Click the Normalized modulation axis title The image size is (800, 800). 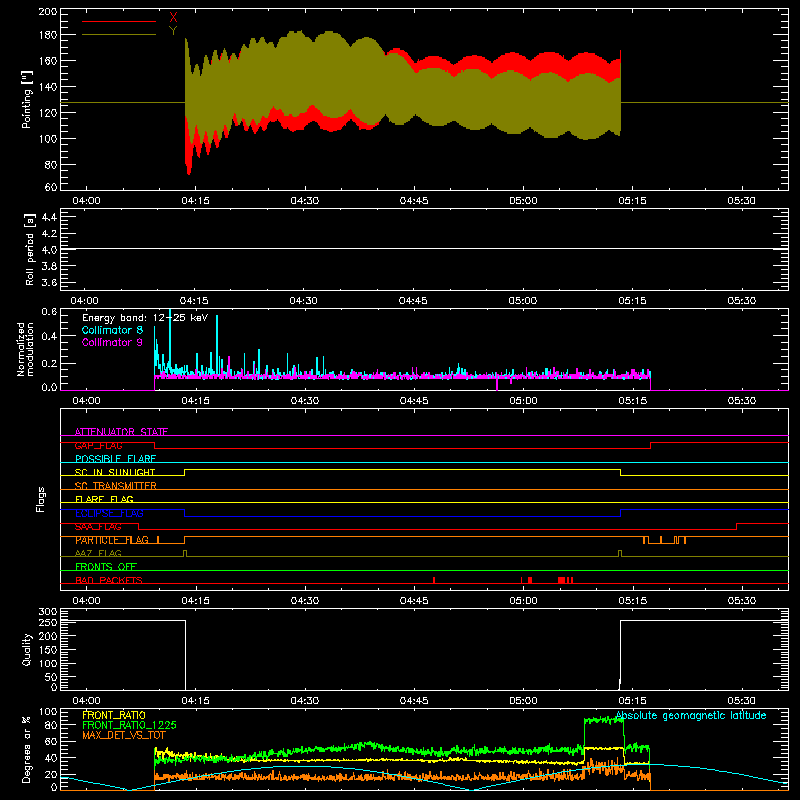click(x=25, y=349)
